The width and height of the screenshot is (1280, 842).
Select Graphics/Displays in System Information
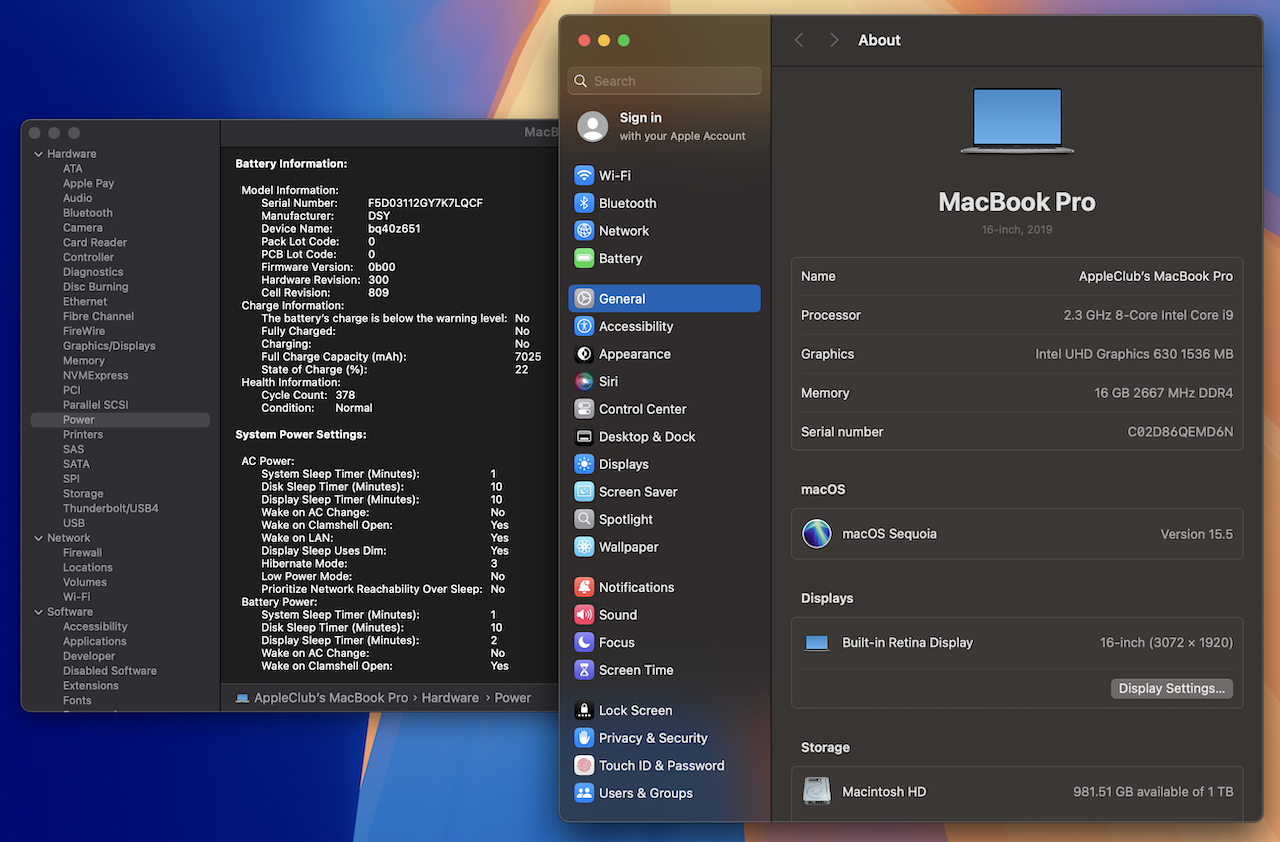(109, 346)
